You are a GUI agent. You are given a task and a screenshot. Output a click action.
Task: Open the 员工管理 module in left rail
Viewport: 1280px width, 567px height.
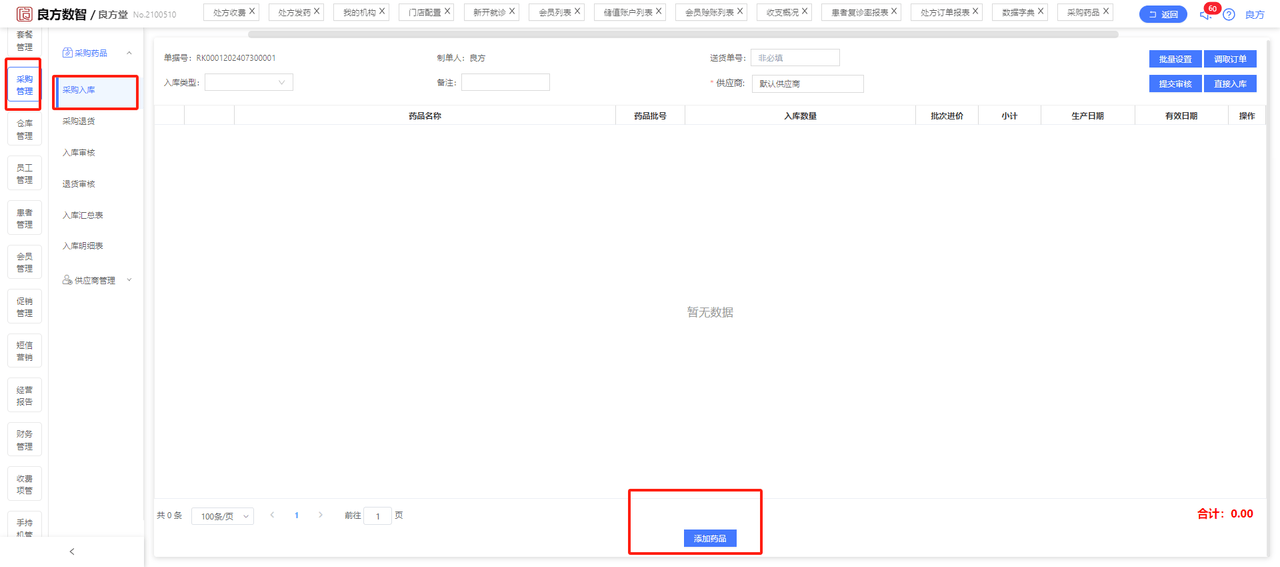tap(24, 174)
